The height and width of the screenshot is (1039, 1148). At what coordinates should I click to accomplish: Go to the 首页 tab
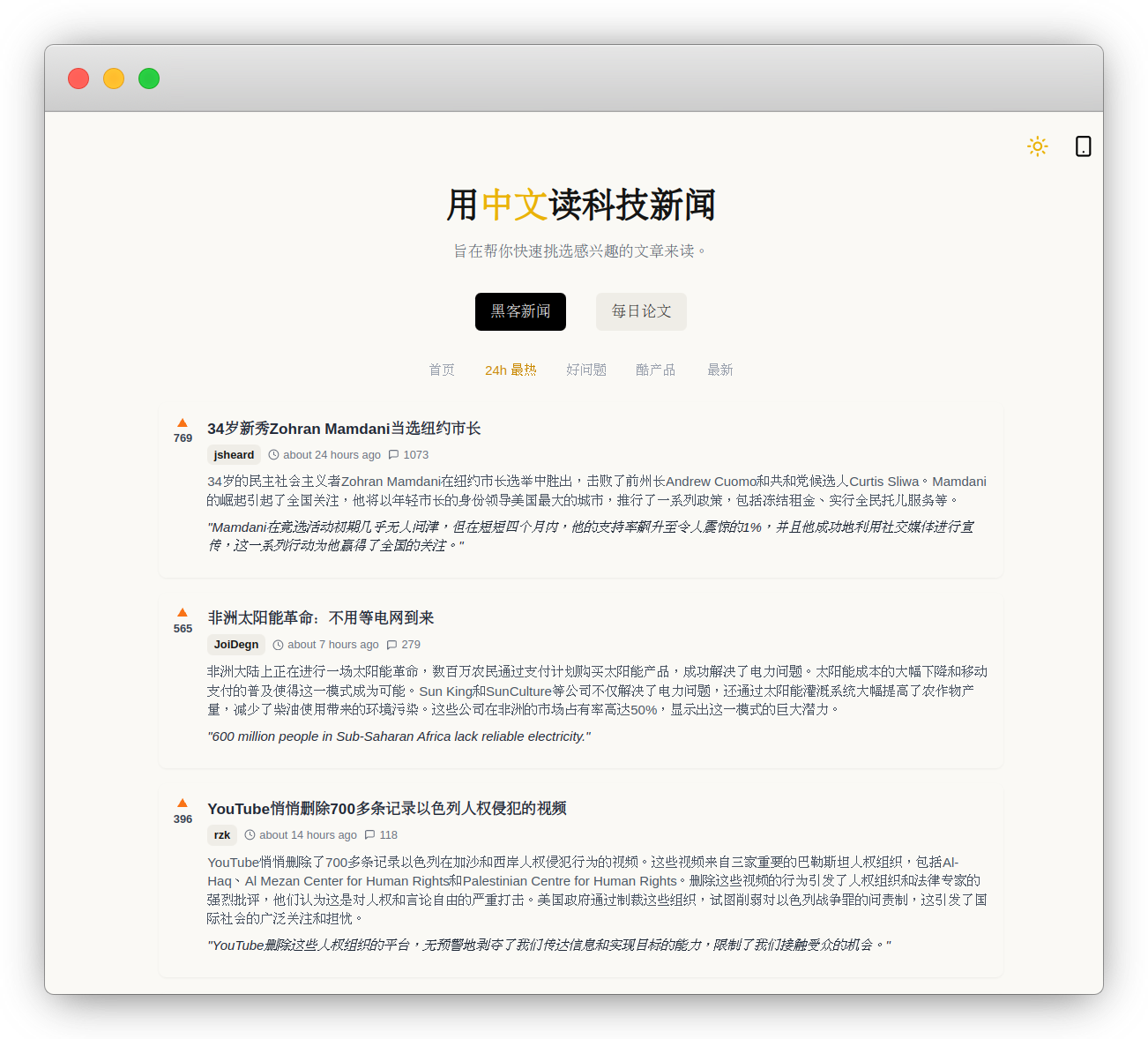442,370
